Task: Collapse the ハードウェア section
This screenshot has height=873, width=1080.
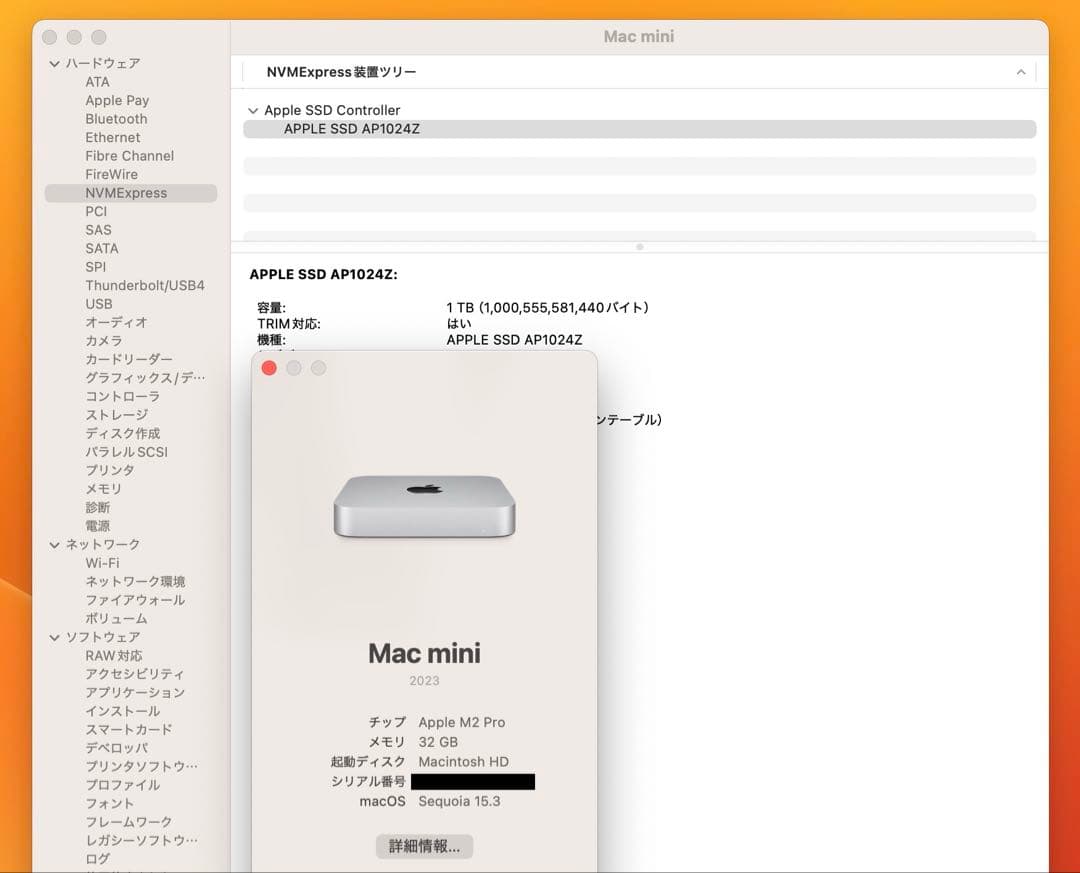Action: pos(53,63)
